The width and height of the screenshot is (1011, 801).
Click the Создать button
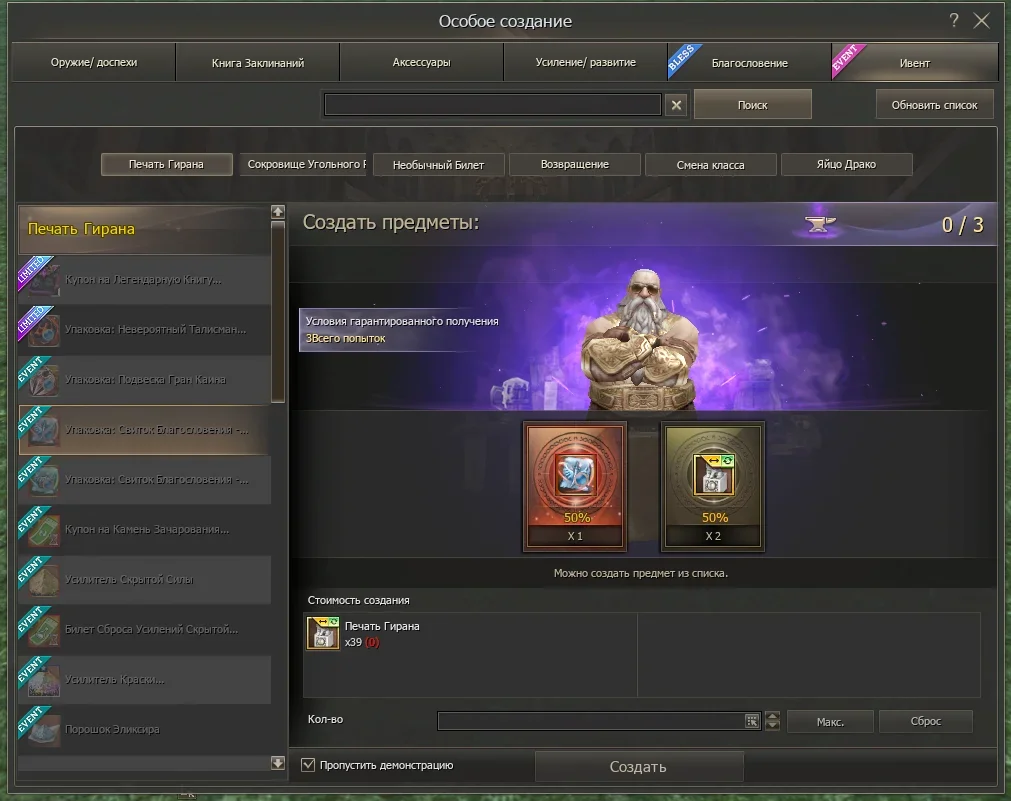click(638, 767)
